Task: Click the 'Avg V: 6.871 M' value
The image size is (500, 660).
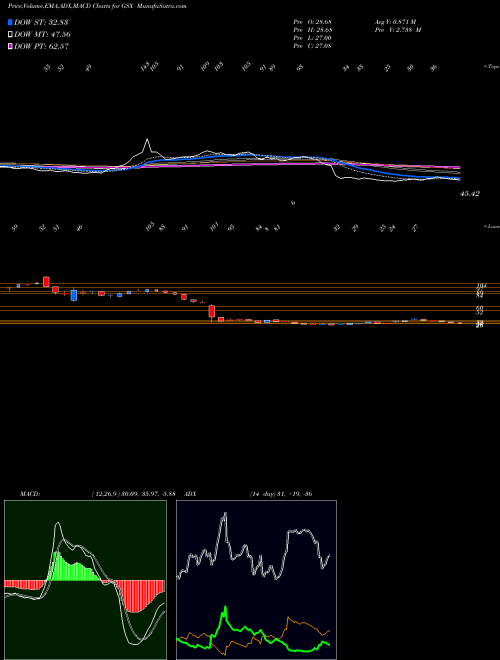Action: click(x=395, y=21)
